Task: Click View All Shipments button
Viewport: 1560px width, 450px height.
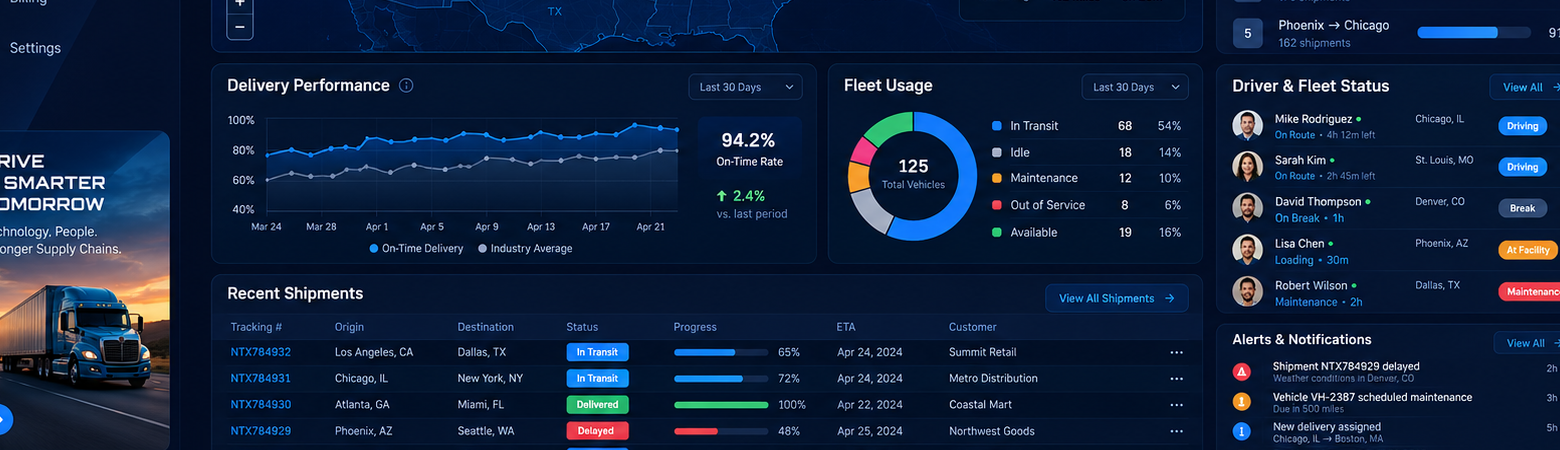Action: [1117, 298]
